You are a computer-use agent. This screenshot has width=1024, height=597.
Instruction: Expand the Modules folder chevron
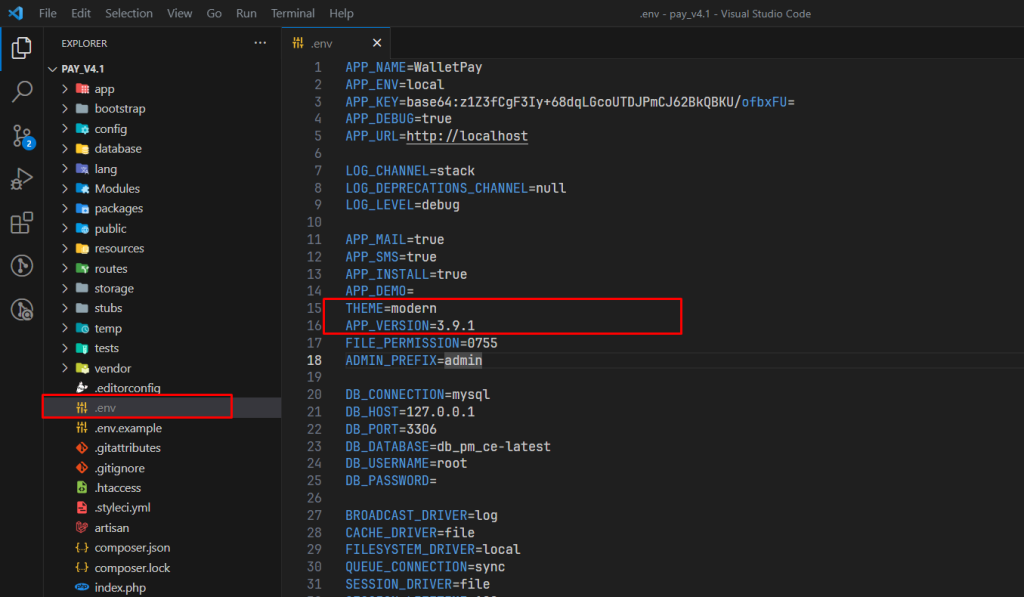pyautogui.click(x=65, y=189)
